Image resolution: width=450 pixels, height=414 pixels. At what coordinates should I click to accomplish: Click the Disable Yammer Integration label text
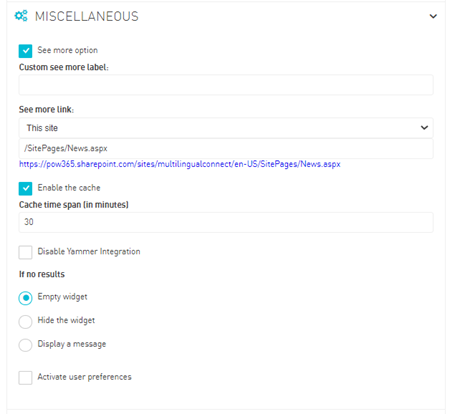(x=89, y=252)
